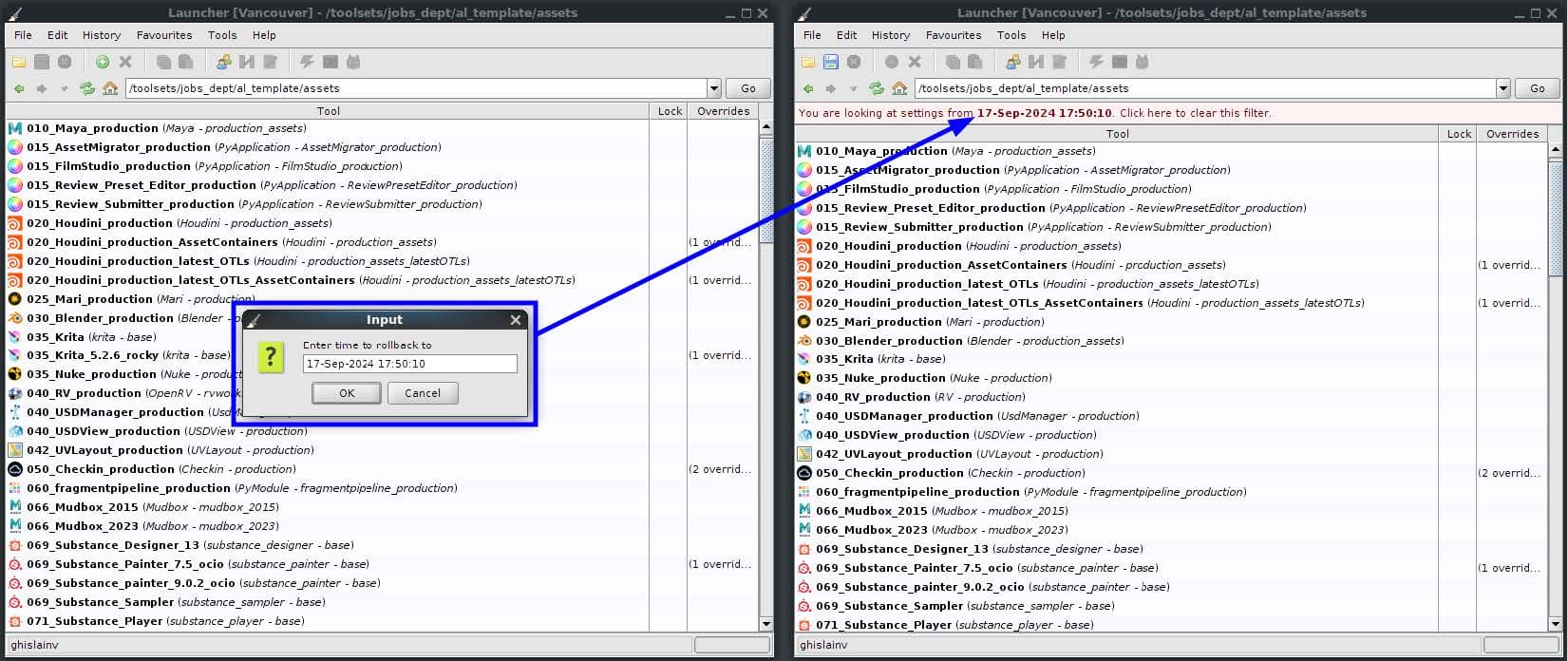Click Cancel in the Input dialog
This screenshot has width=1568, height=661.
point(423,393)
